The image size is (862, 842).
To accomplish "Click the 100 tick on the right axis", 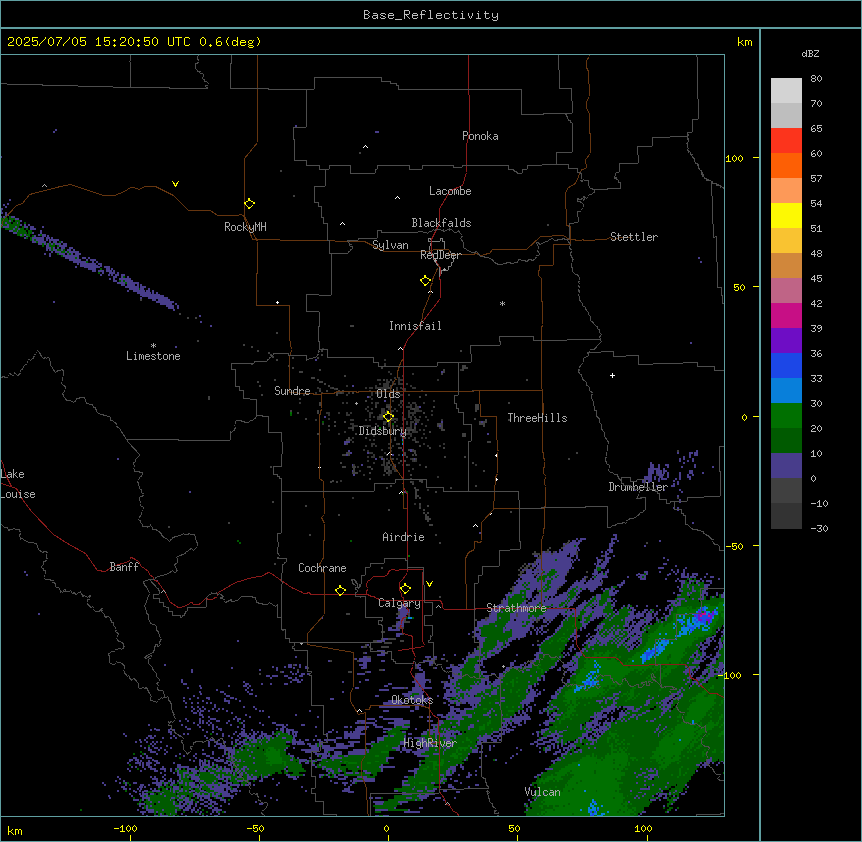I will coord(734,158).
